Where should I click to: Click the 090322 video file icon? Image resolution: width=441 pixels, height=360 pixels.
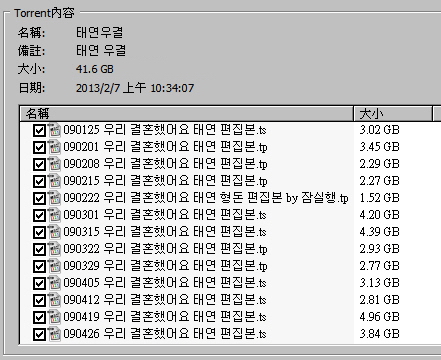[54, 249]
